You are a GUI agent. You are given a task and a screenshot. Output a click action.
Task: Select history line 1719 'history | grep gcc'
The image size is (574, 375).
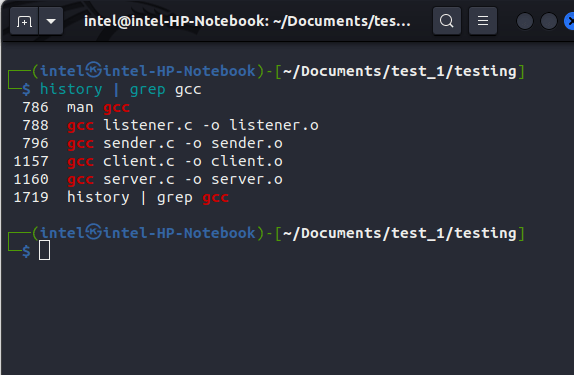121,198
